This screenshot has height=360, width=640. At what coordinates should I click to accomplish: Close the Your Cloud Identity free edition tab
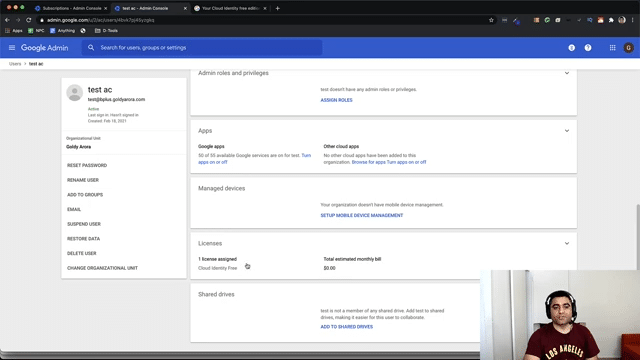point(264,8)
